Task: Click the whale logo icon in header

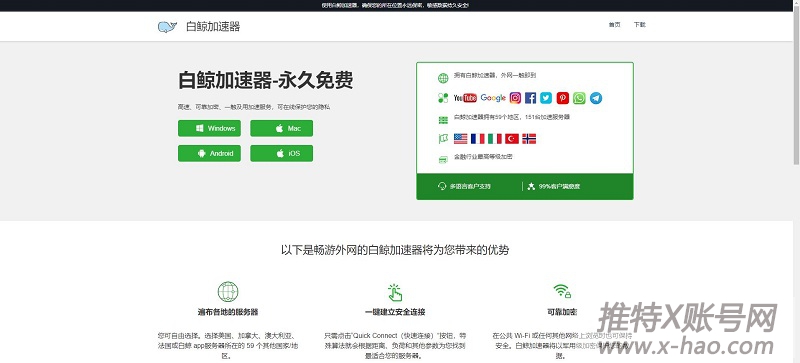Action: click(x=167, y=27)
